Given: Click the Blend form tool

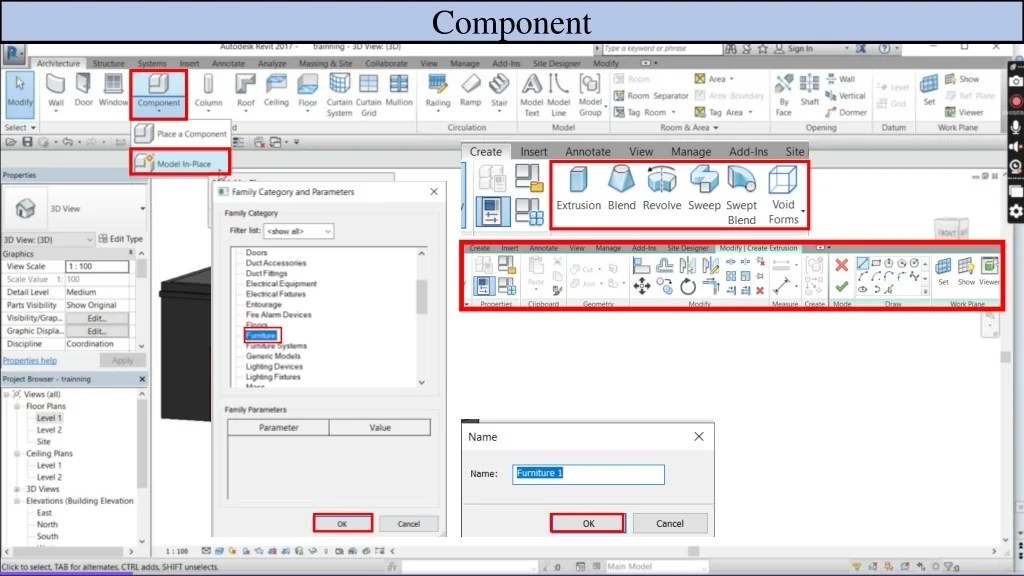Looking at the screenshot, I should [621, 189].
